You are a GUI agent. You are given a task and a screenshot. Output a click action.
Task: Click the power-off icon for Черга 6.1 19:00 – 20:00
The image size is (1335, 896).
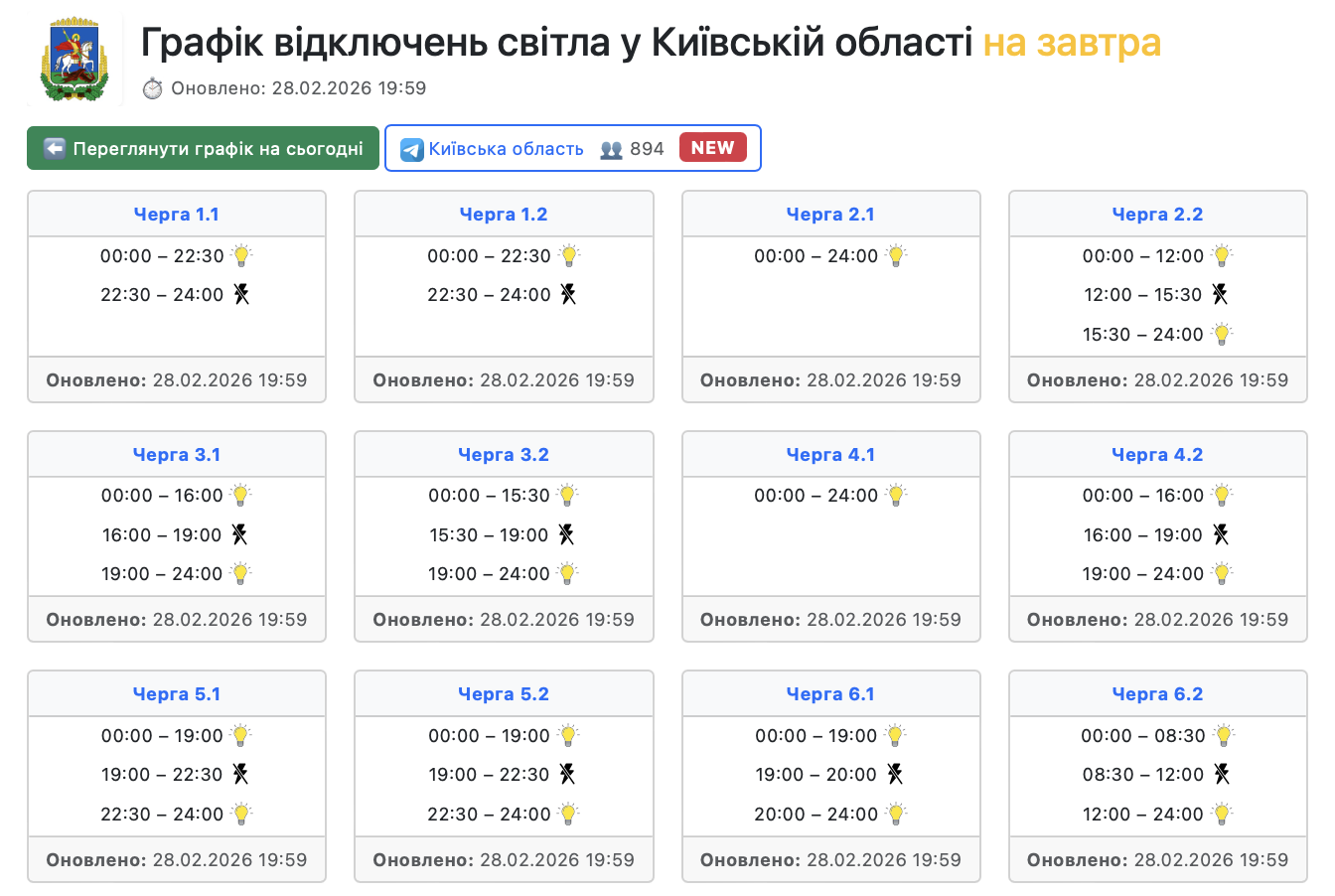(895, 774)
